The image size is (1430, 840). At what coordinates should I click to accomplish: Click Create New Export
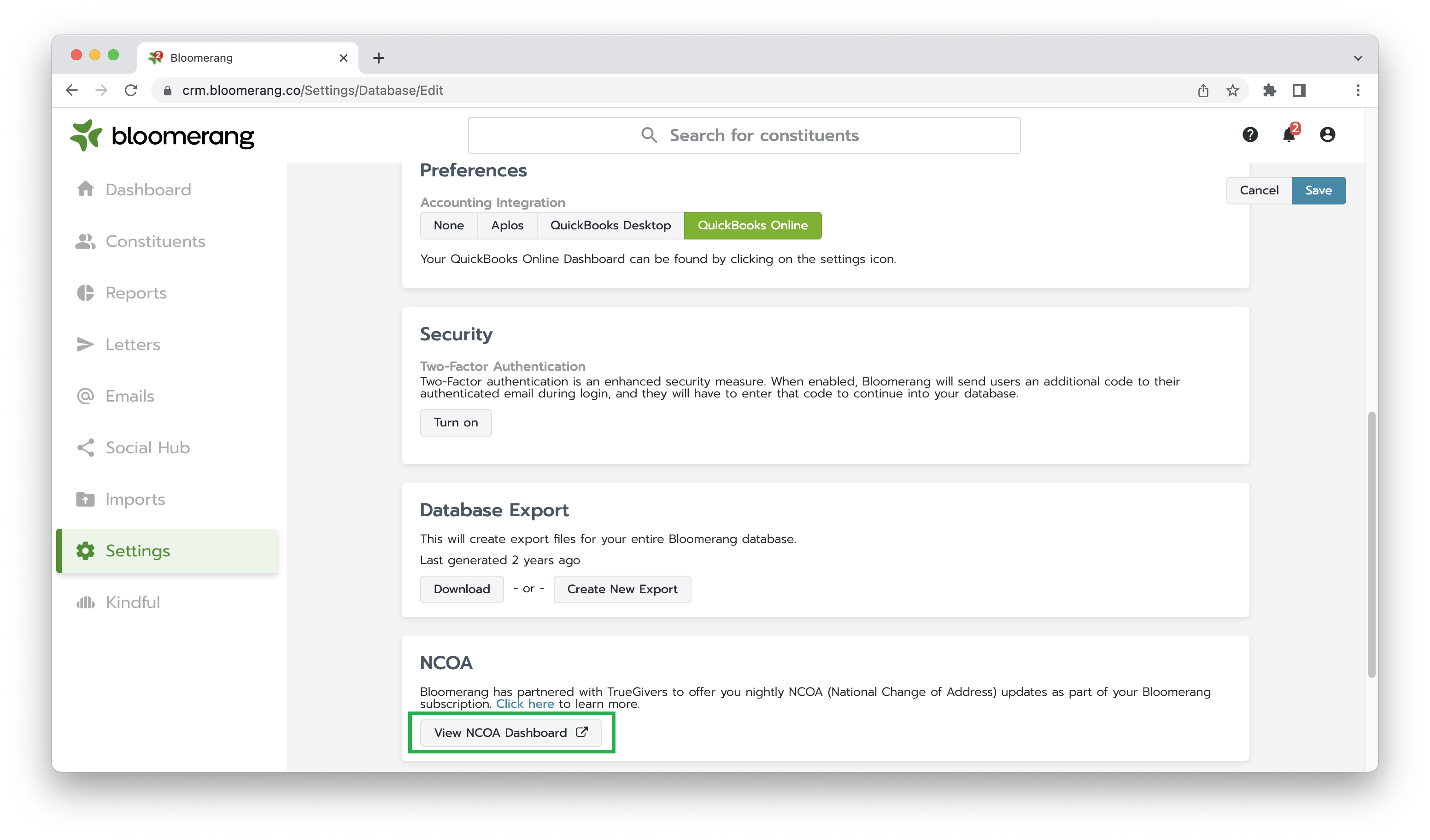pyautogui.click(x=622, y=589)
